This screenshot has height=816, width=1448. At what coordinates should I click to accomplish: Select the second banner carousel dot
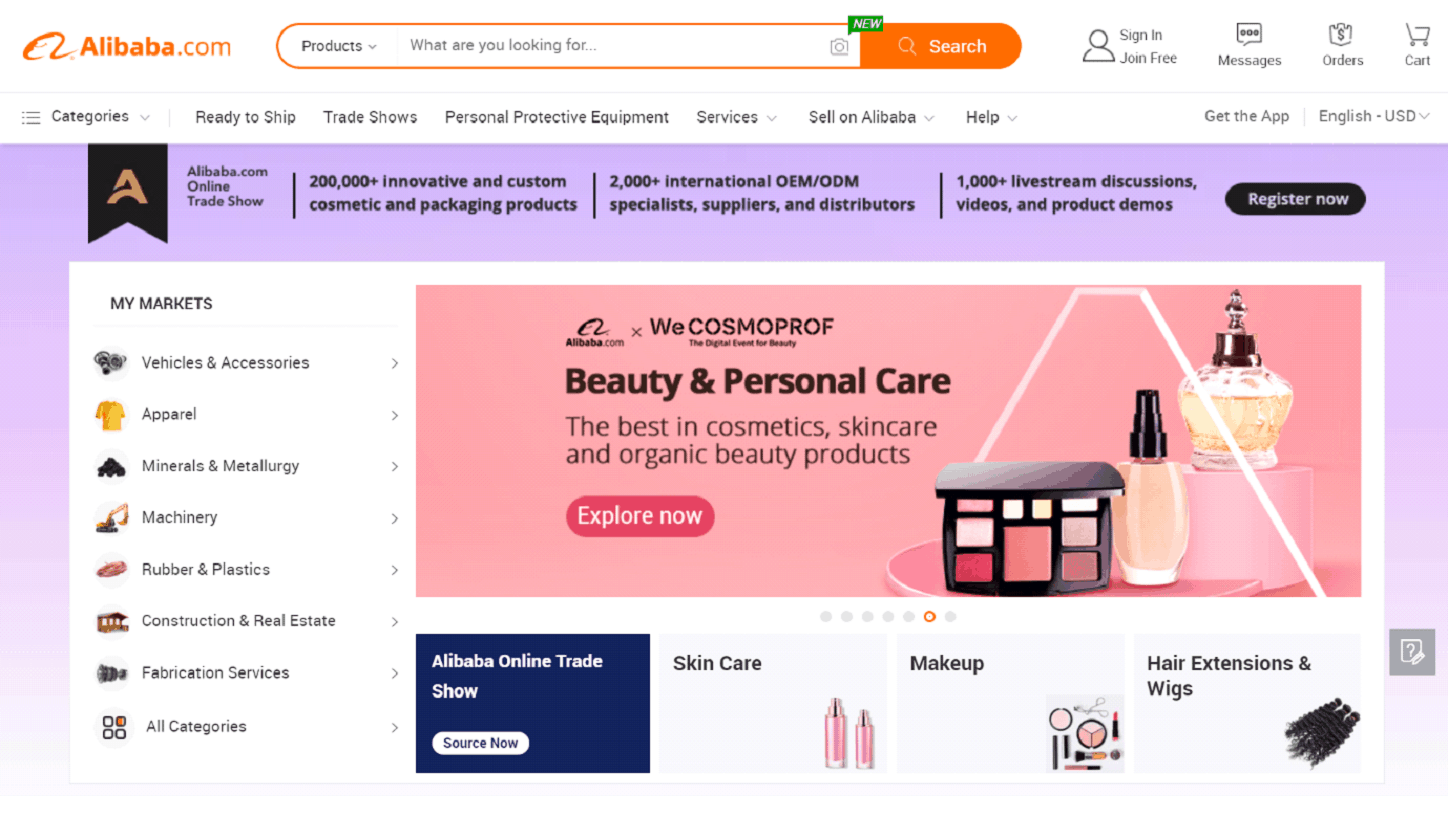[847, 617]
